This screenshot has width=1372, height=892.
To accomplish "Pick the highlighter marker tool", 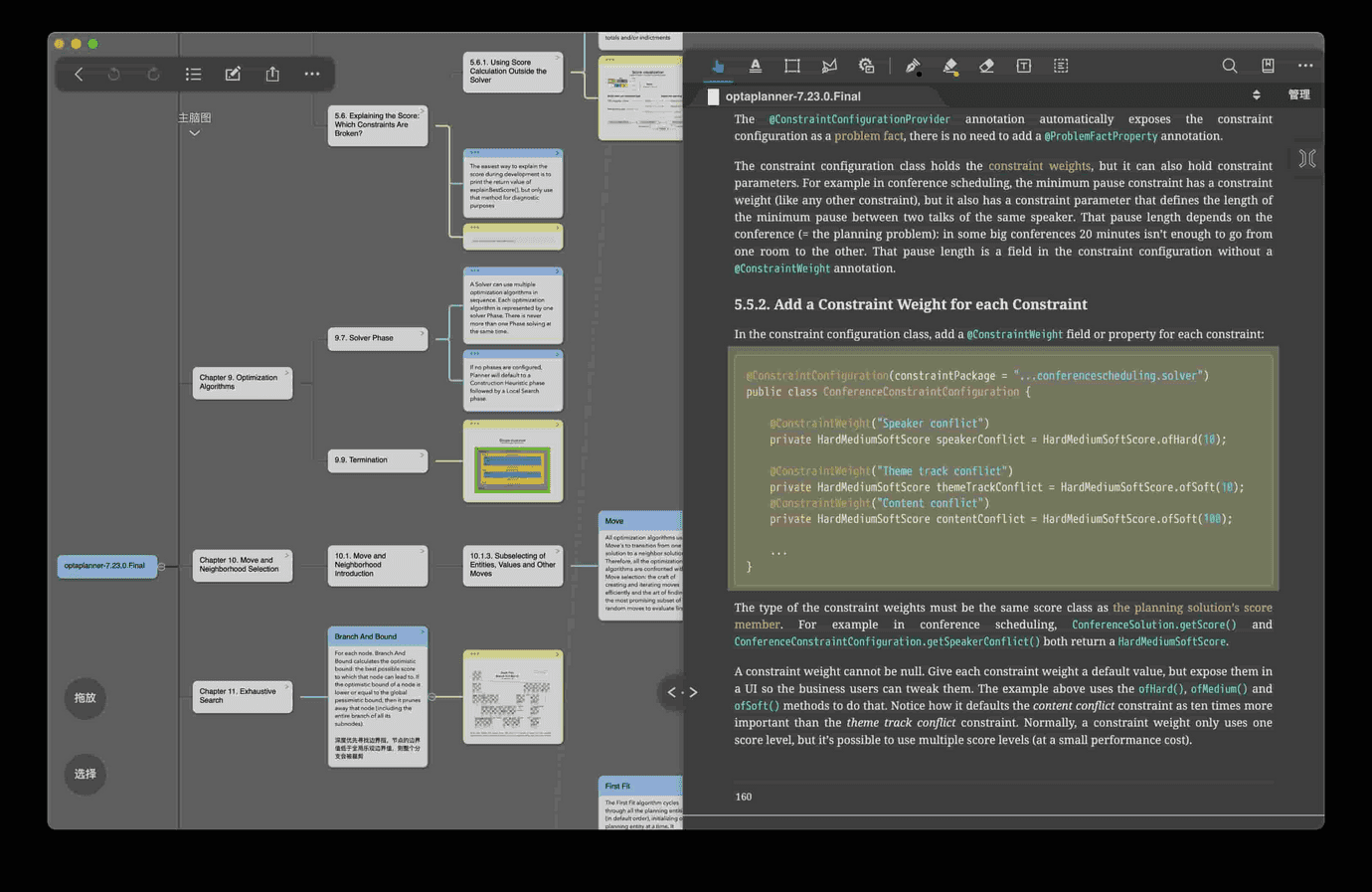I will [x=949, y=67].
